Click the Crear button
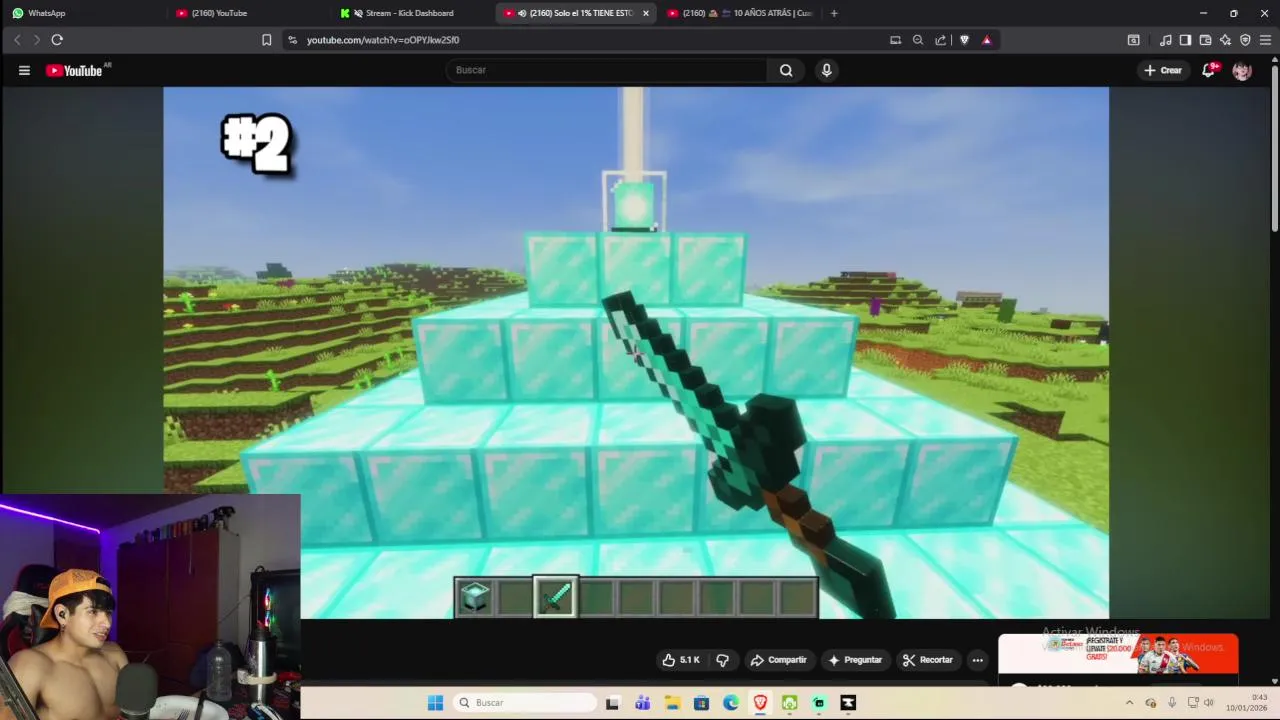 pos(1163,70)
